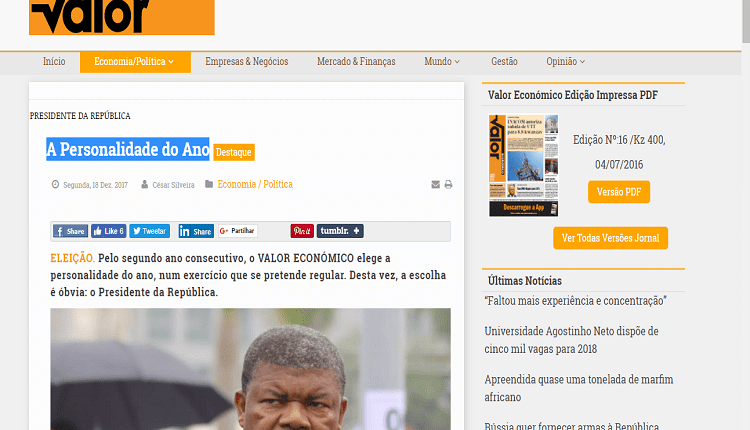Expand the Economia/Política dropdown menu

(x=135, y=62)
